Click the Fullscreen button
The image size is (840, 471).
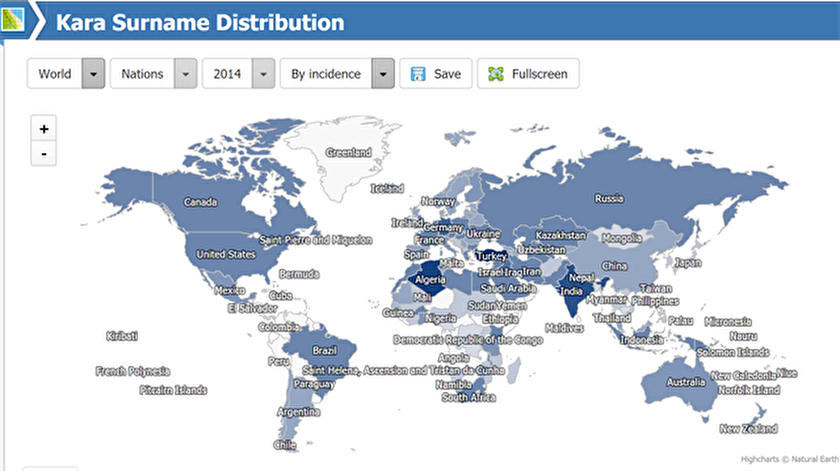tap(528, 73)
